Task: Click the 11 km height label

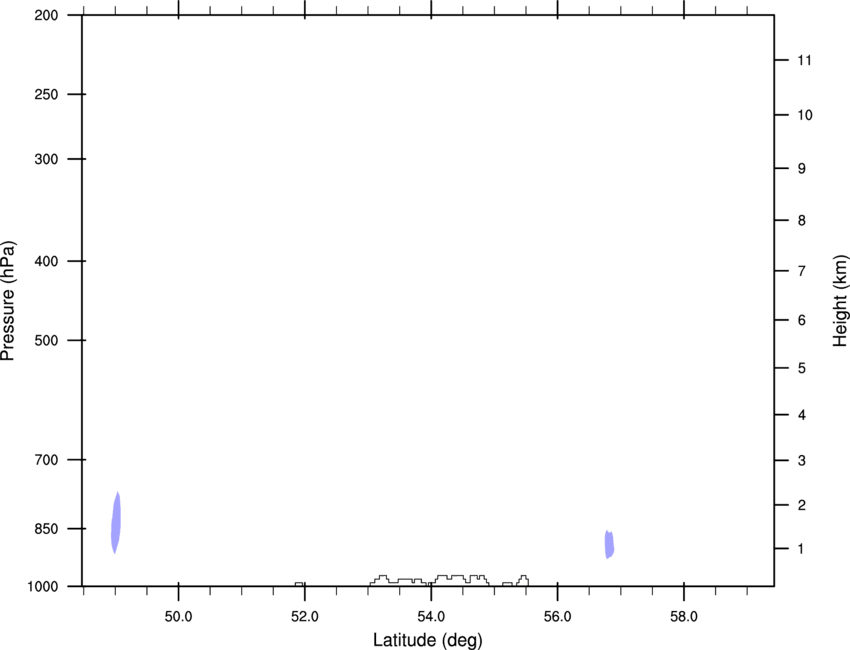Action: point(804,60)
